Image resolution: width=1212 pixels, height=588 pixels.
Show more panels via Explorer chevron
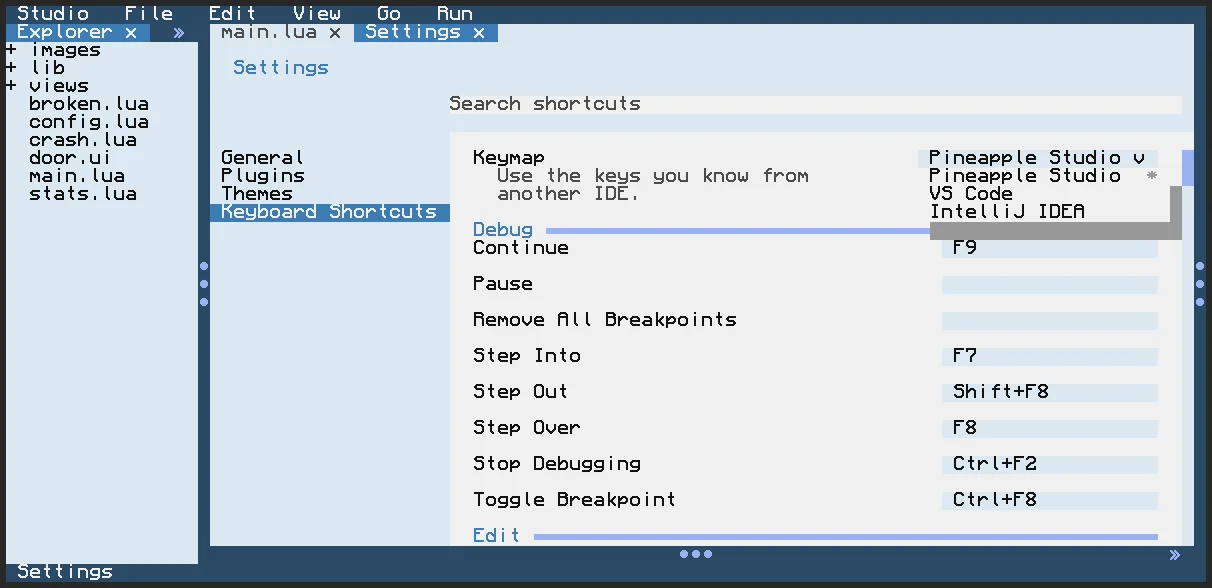[179, 33]
